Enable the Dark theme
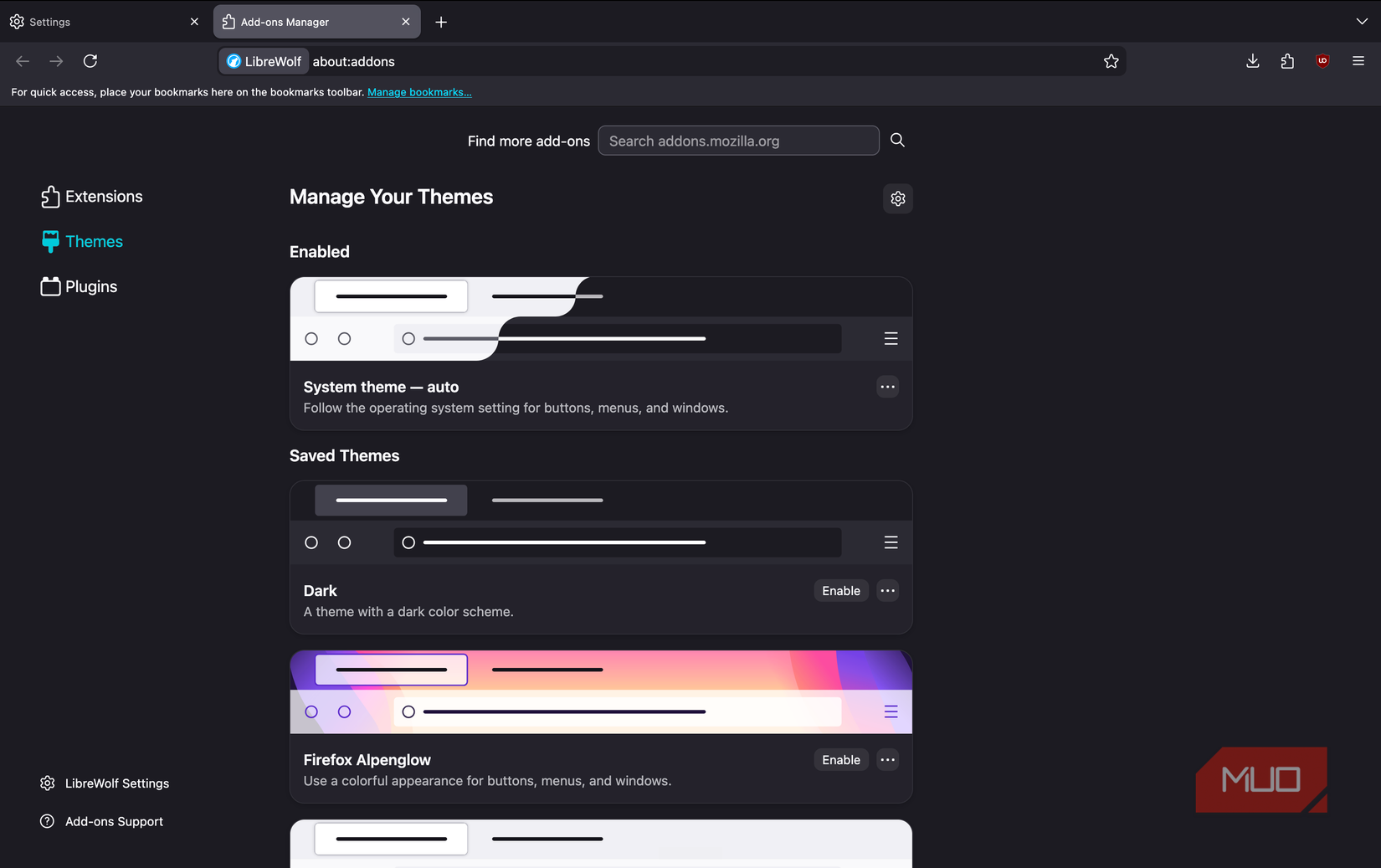Image resolution: width=1381 pixels, height=868 pixels. tap(840, 591)
